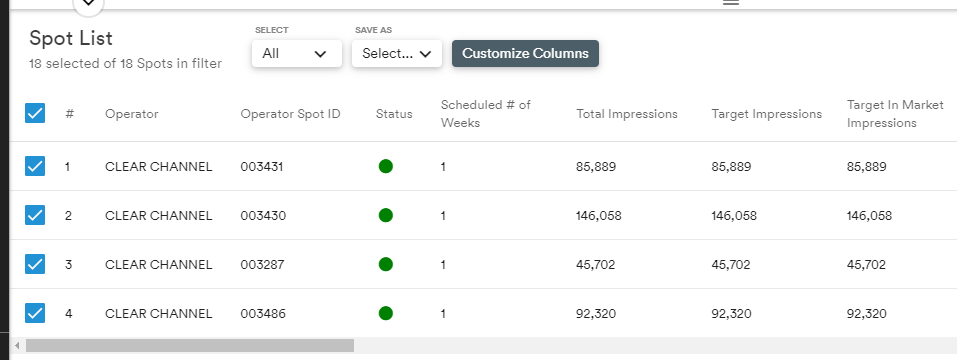Uncheck the checkbox for row 4
957x360 pixels.
[x=35, y=313]
